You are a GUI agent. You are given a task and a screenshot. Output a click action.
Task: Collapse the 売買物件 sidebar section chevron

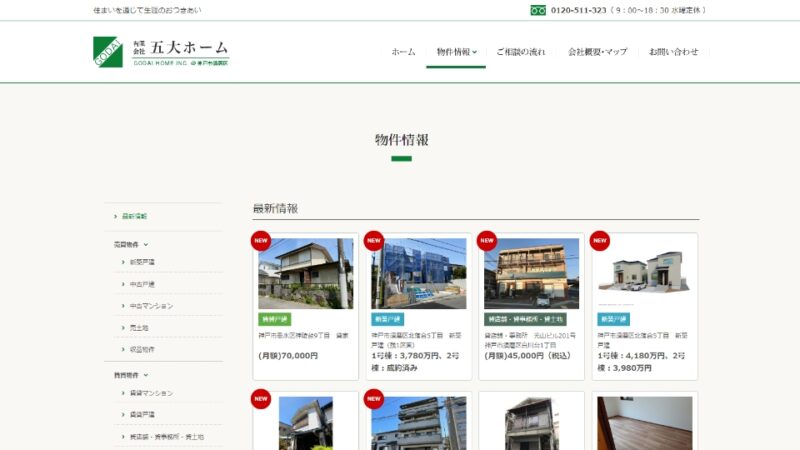(x=145, y=245)
